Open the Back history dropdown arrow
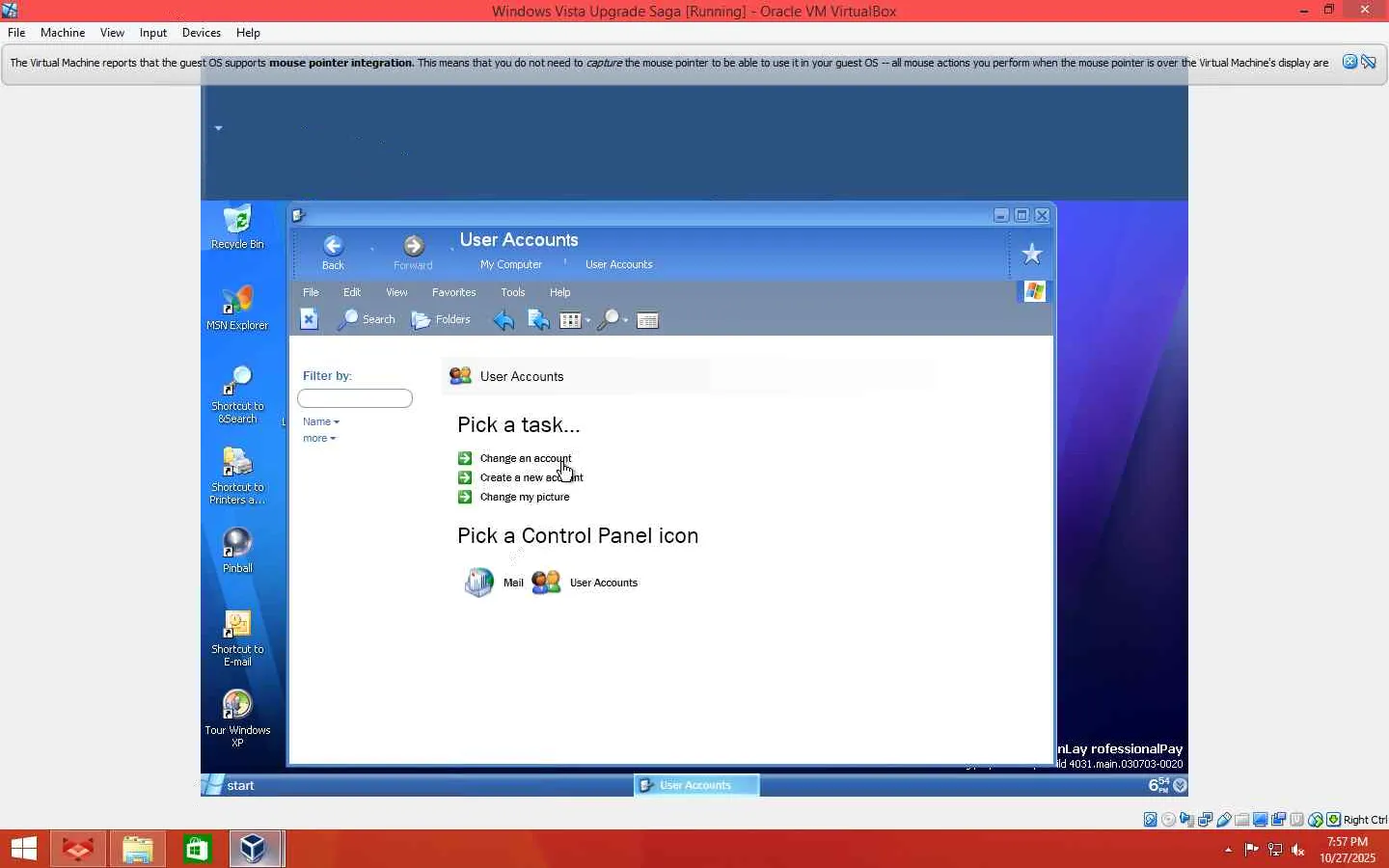 pyautogui.click(x=372, y=250)
